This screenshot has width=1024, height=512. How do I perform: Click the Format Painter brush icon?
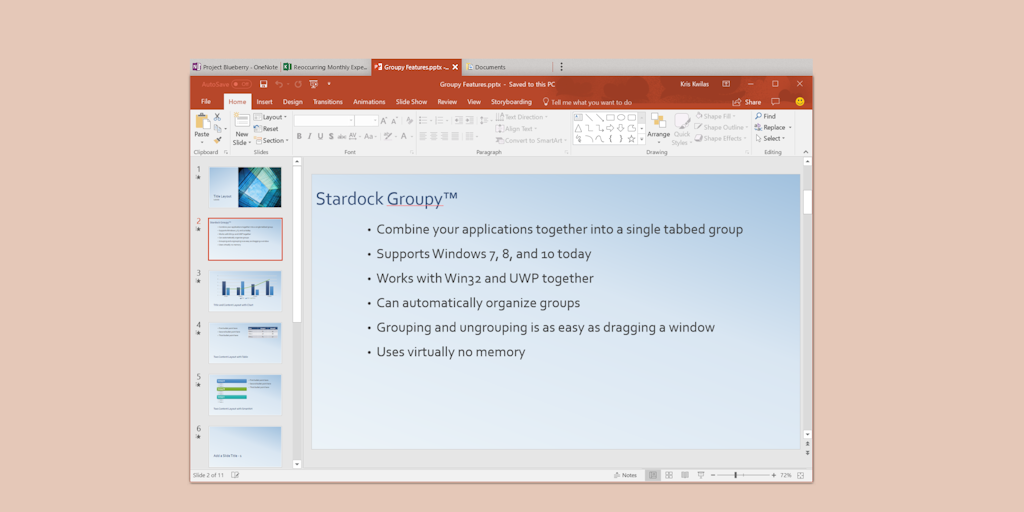pos(217,140)
